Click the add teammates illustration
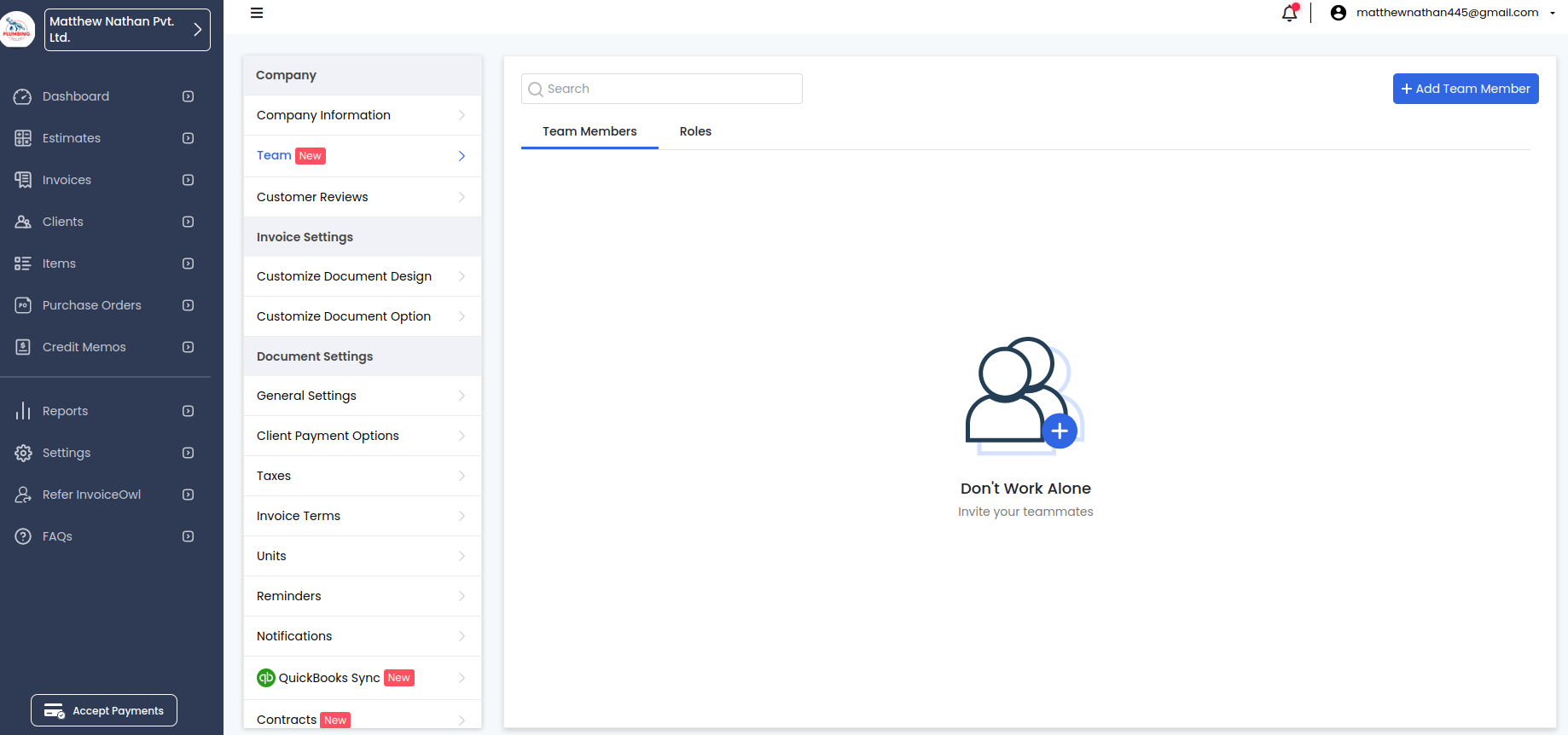1568x735 pixels. click(1025, 396)
